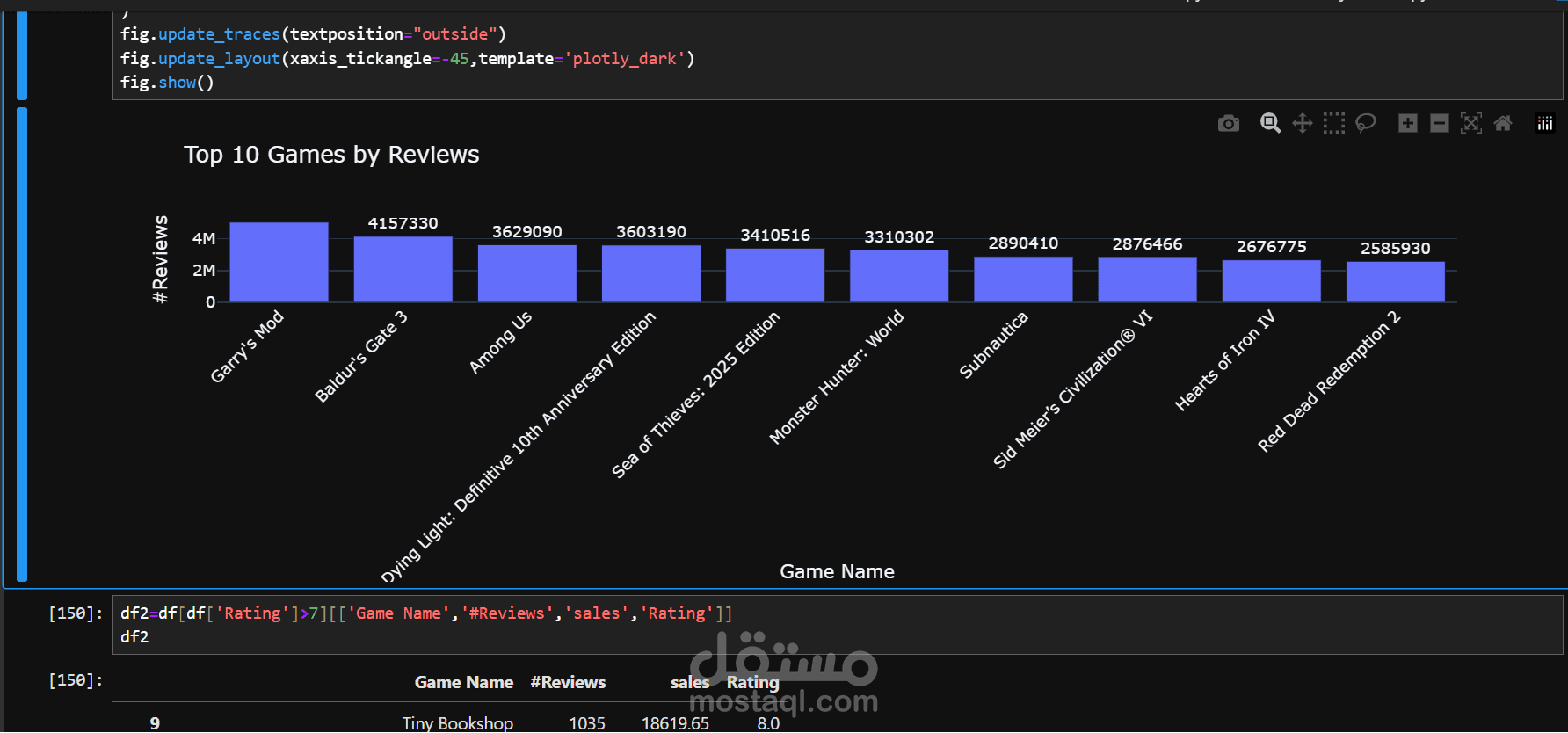Select the Pan tool in plot modebar
Screen dimensions: 1568x733
(1303, 123)
